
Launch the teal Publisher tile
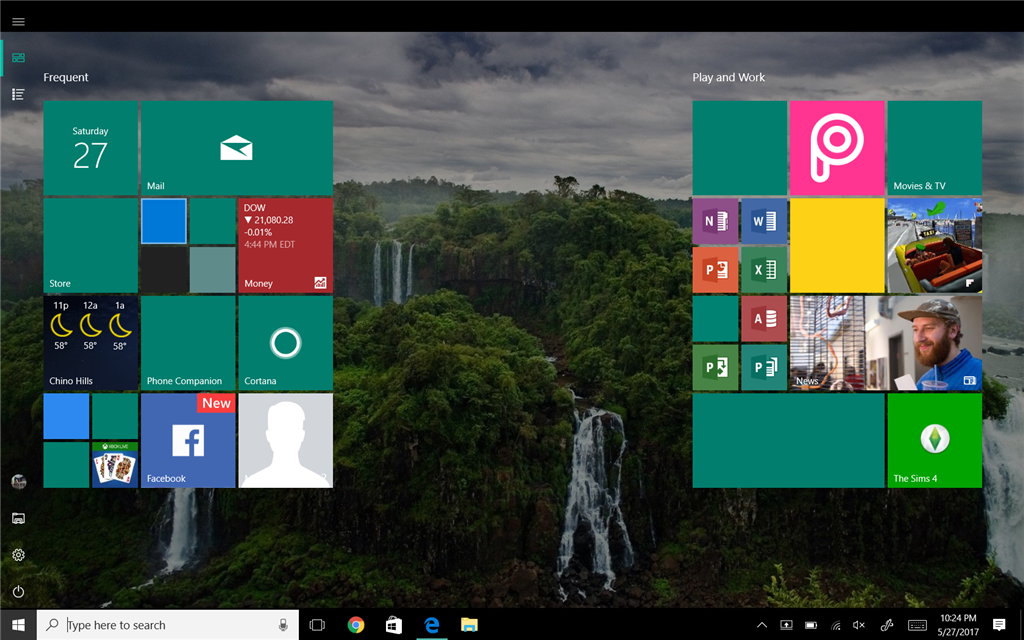(764, 368)
